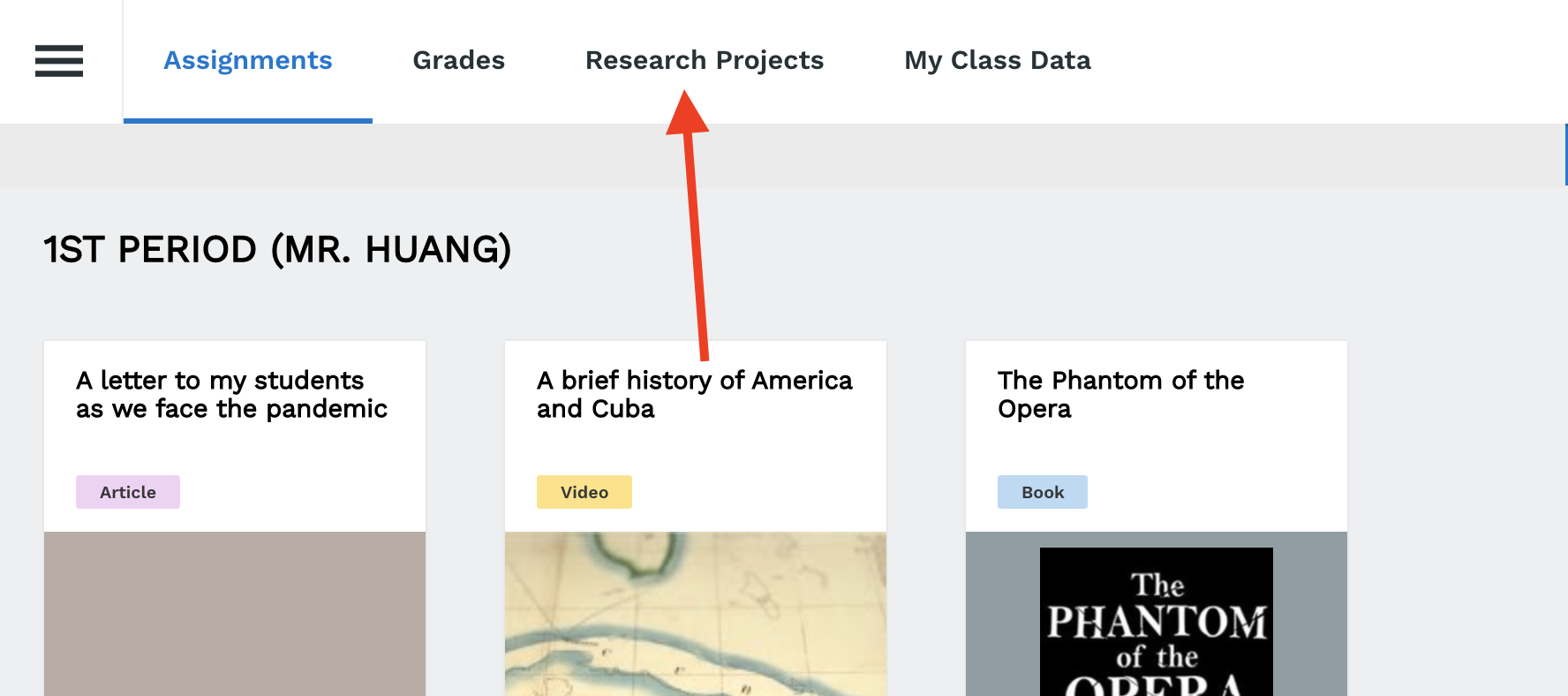Viewport: 1568px width, 696px height.
Task: Select the letter article's brown thumbnail image
Action: tap(235, 613)
